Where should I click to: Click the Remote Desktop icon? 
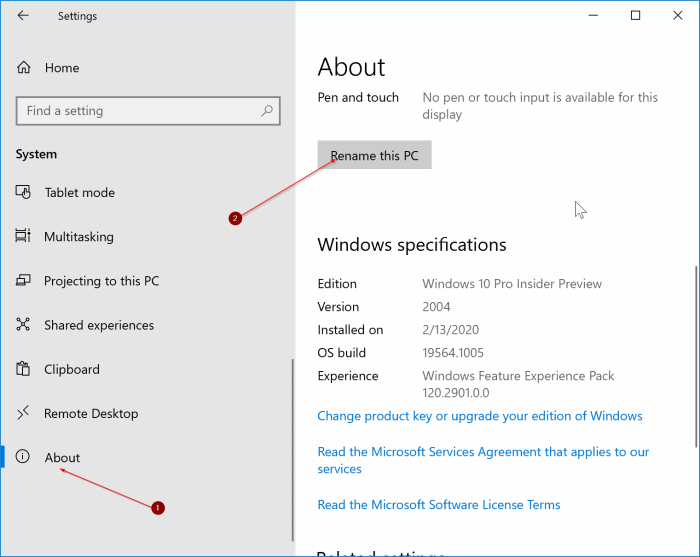(23, 413)
